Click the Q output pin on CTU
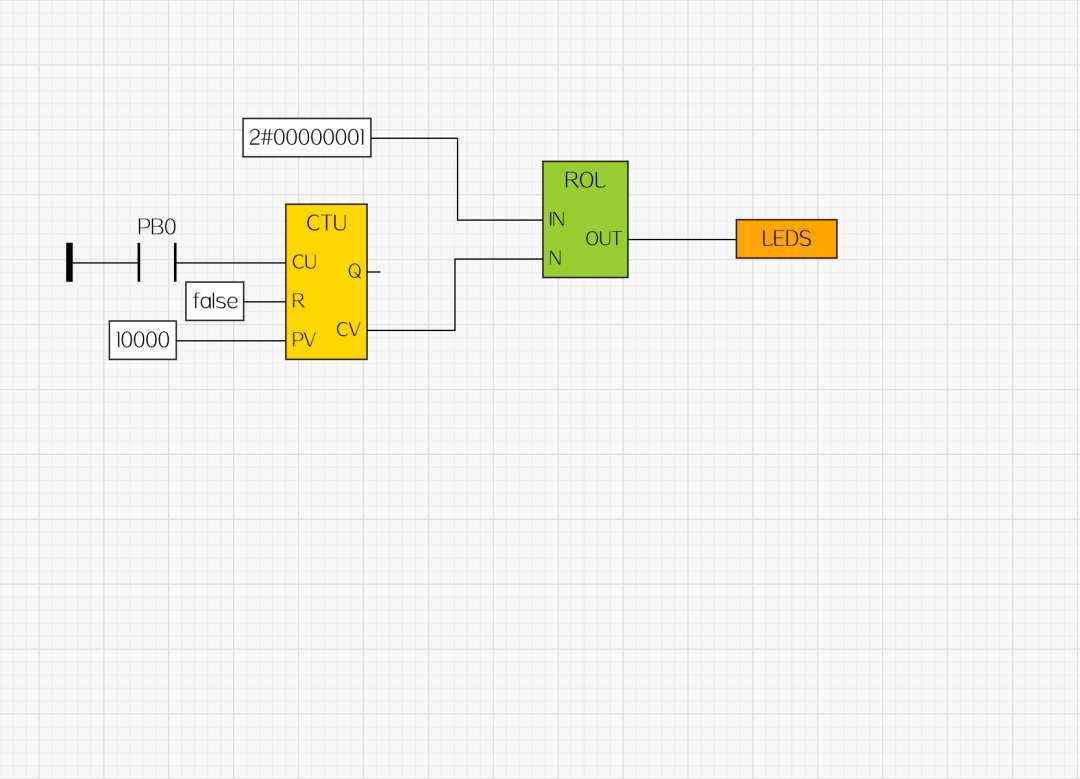This screenshot has width=1080, height=779. [354, 271]
